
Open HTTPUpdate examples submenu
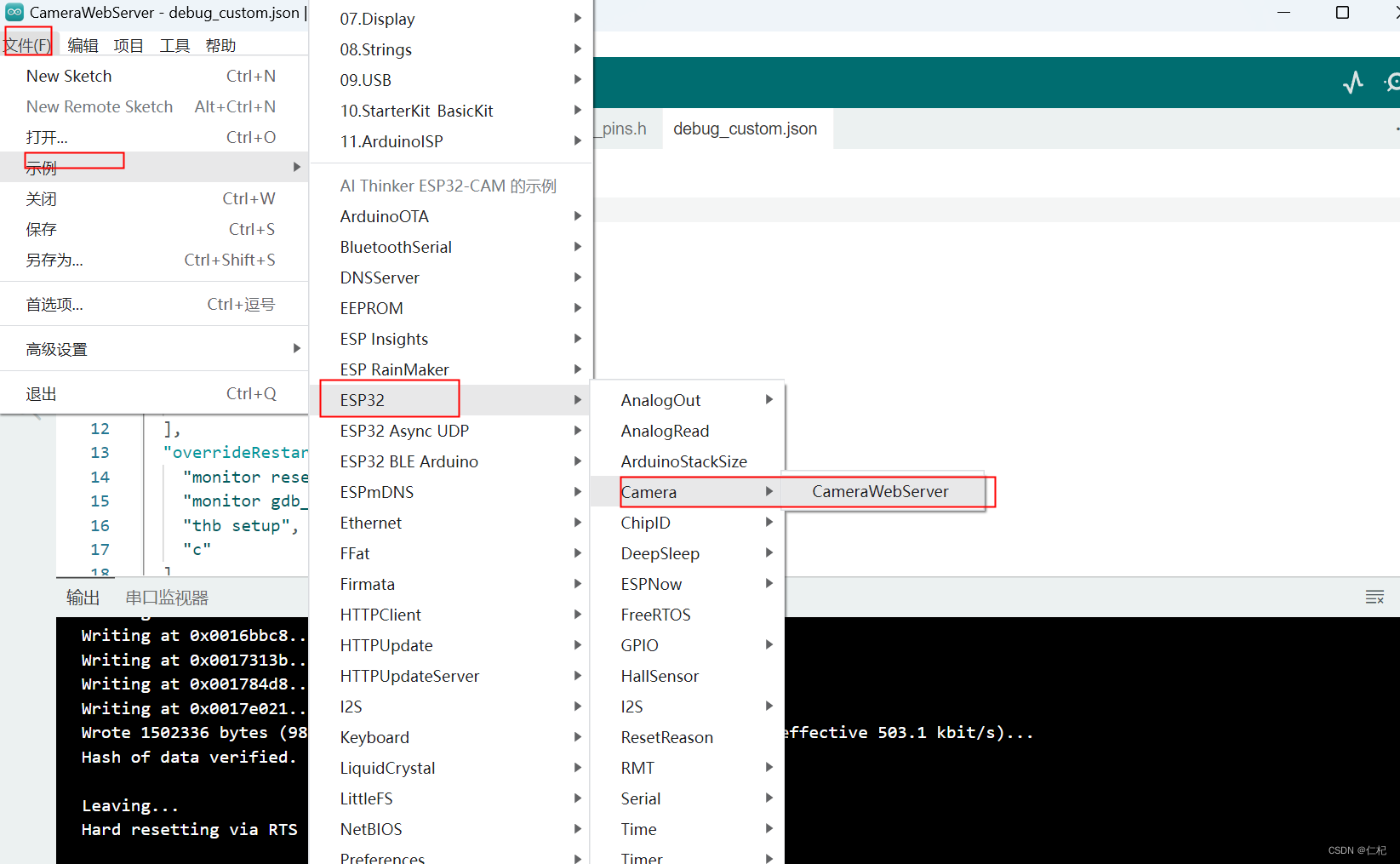451,645
